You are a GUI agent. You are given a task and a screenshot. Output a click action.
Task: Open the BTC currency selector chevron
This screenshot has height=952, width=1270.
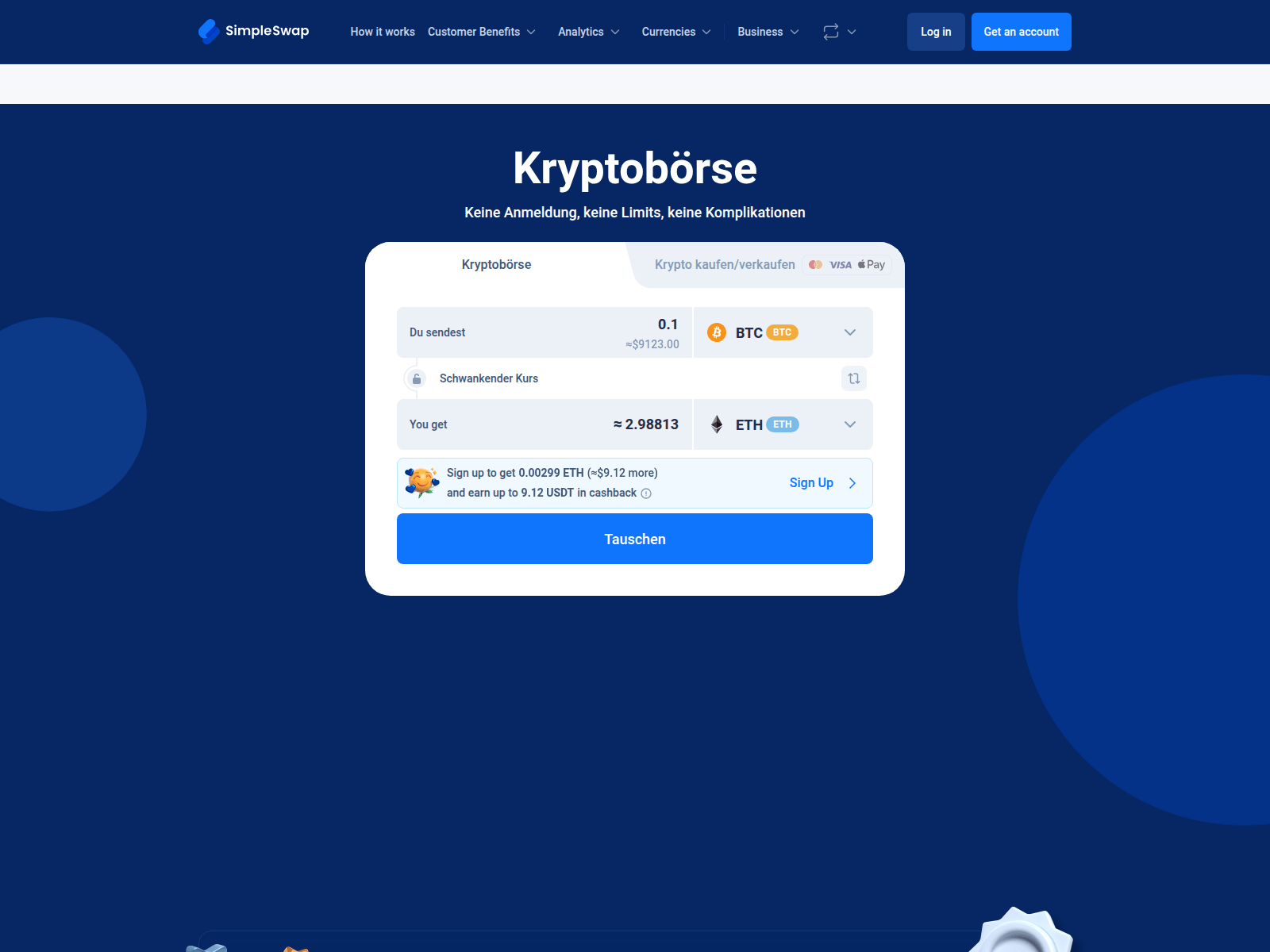click(850, 332)
